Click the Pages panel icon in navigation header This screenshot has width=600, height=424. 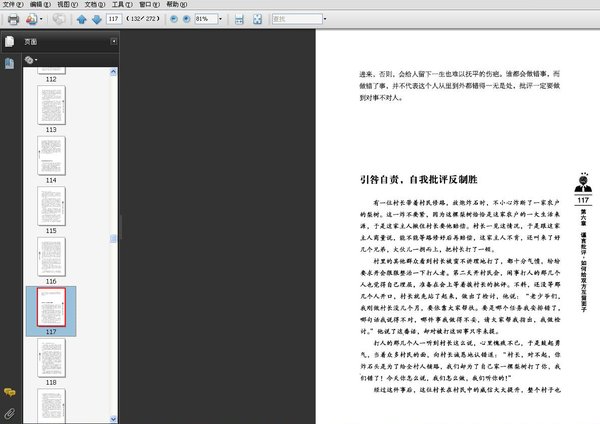[x=9, y=42]
